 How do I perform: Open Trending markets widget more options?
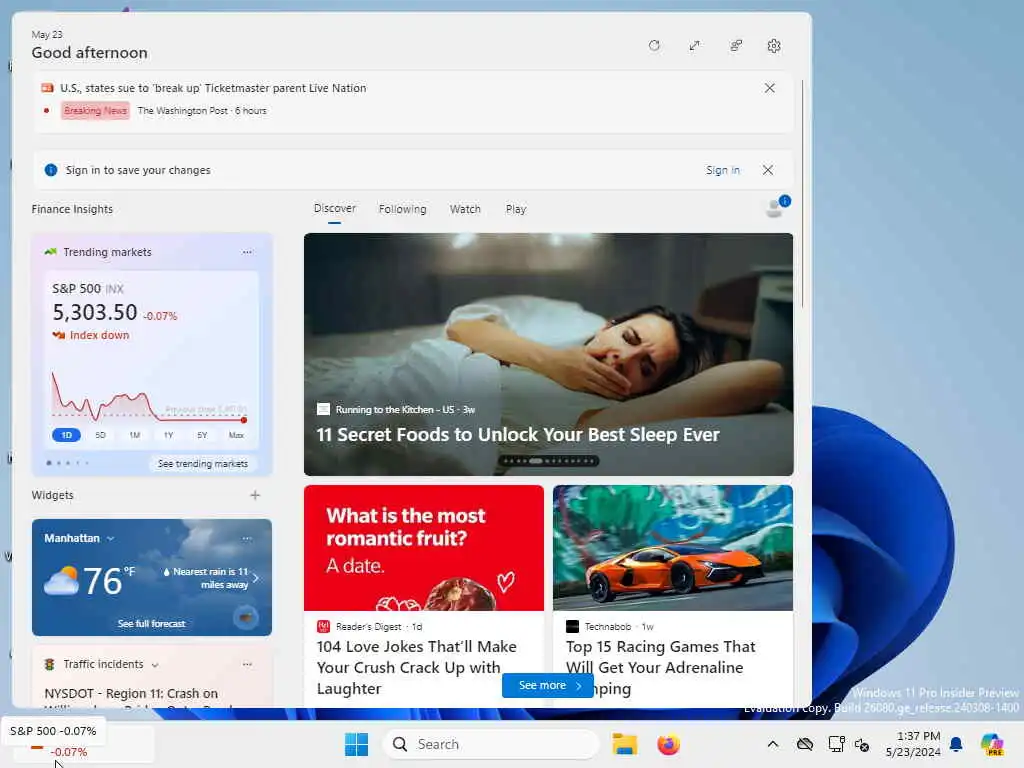(x=247, y=252)
